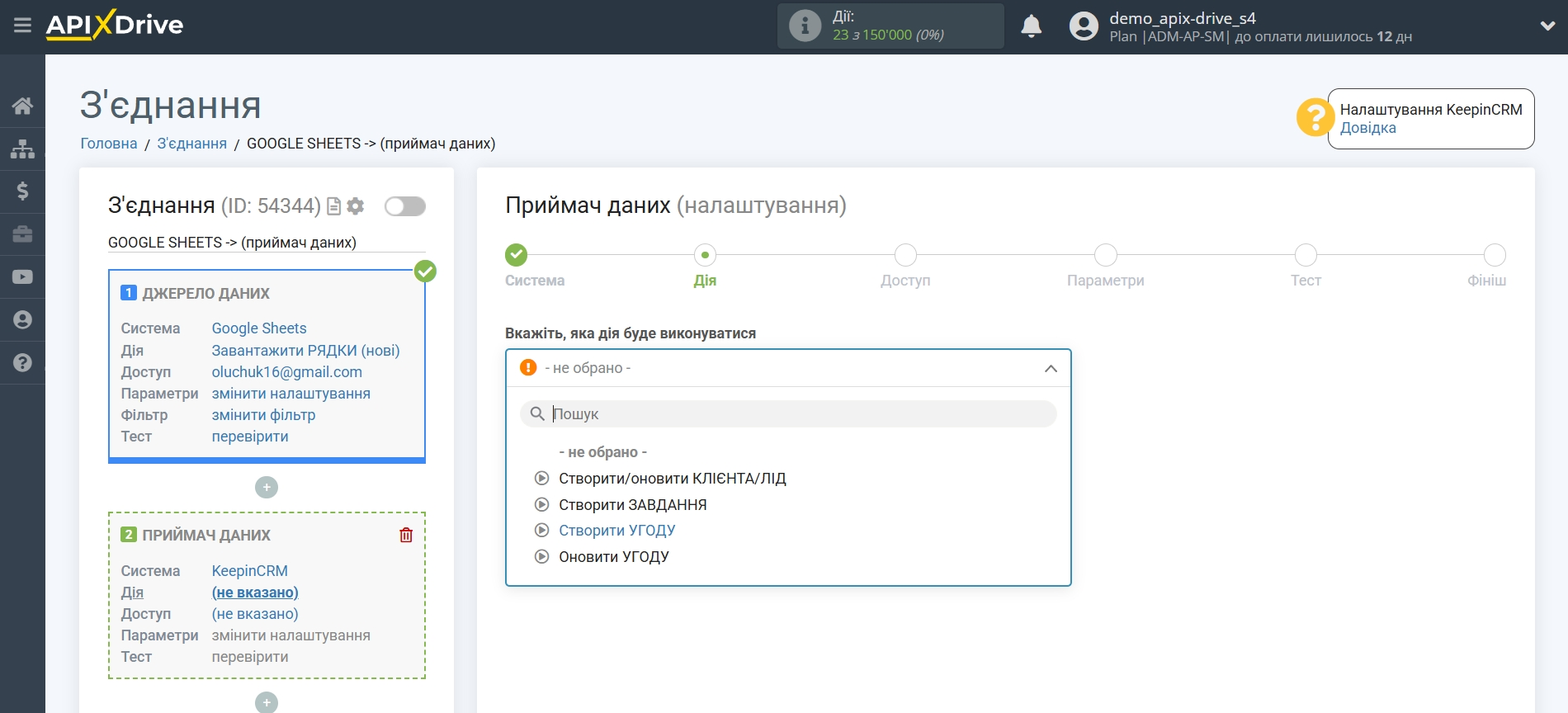Select Оновити УГОДУ option
The width and height of the screenshot is (1568, 713).
614,557
